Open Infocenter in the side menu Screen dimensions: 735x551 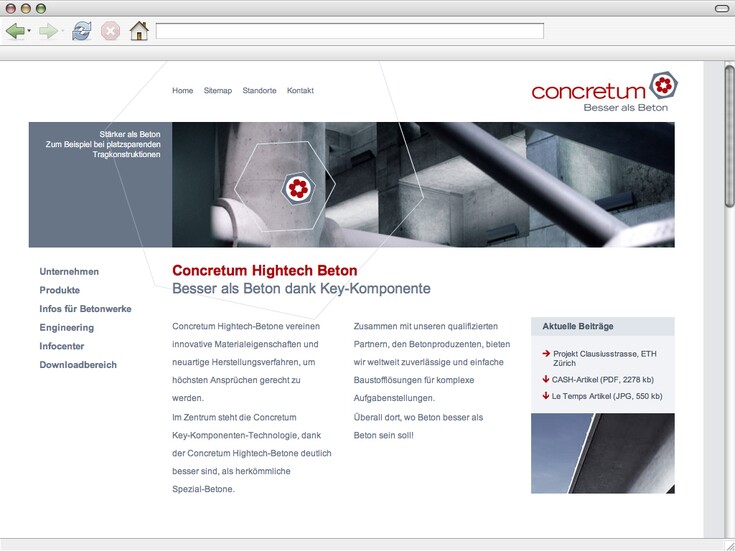(61, 346)
